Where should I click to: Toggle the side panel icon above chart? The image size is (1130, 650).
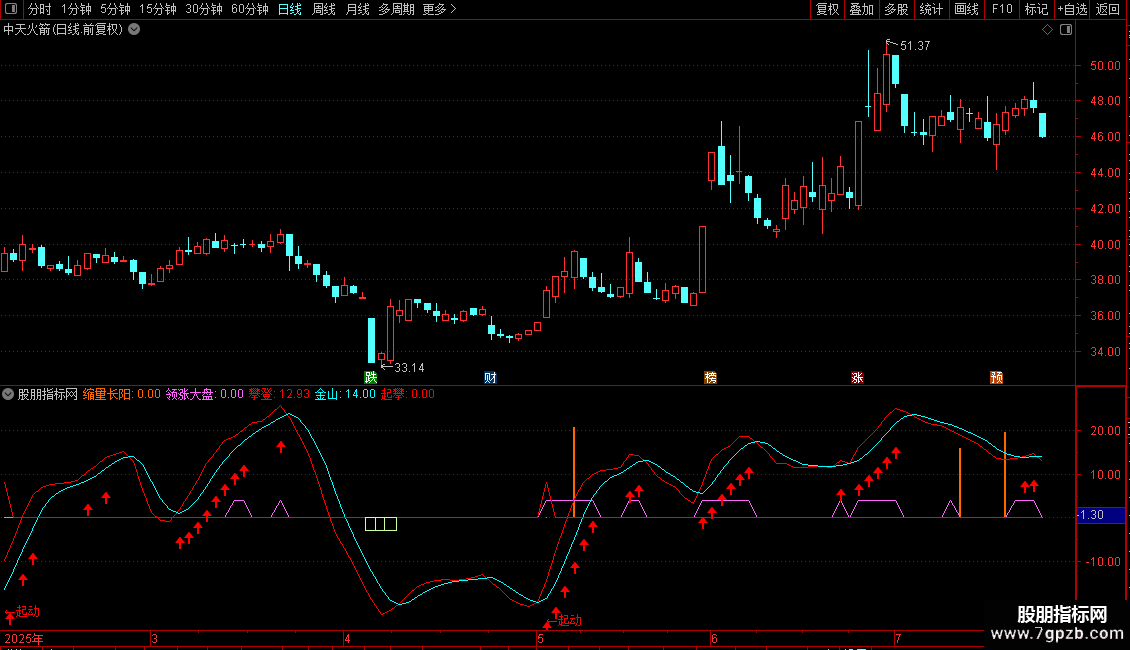pos(1066,30)
